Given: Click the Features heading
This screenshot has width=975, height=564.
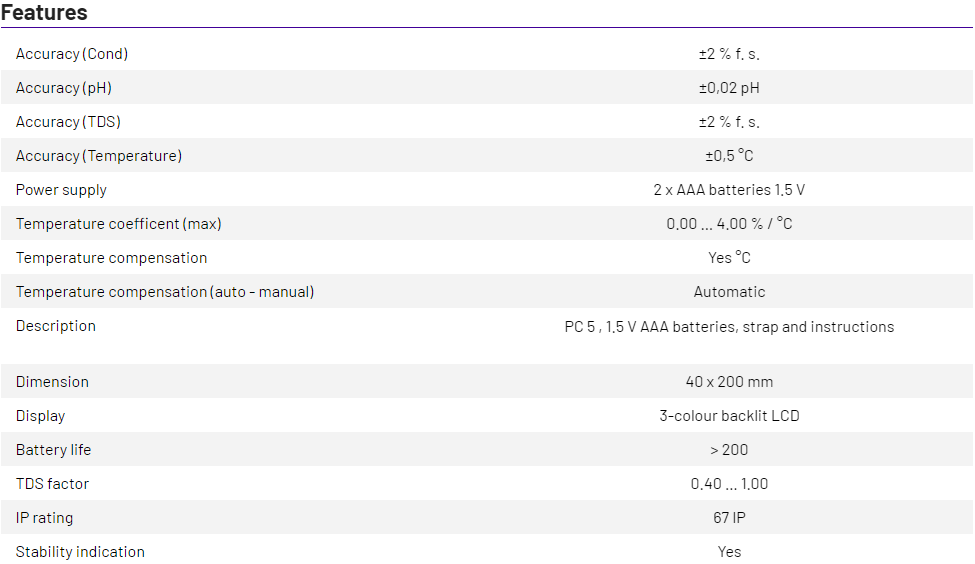Looking at the screenshot, I should [44, 13].
